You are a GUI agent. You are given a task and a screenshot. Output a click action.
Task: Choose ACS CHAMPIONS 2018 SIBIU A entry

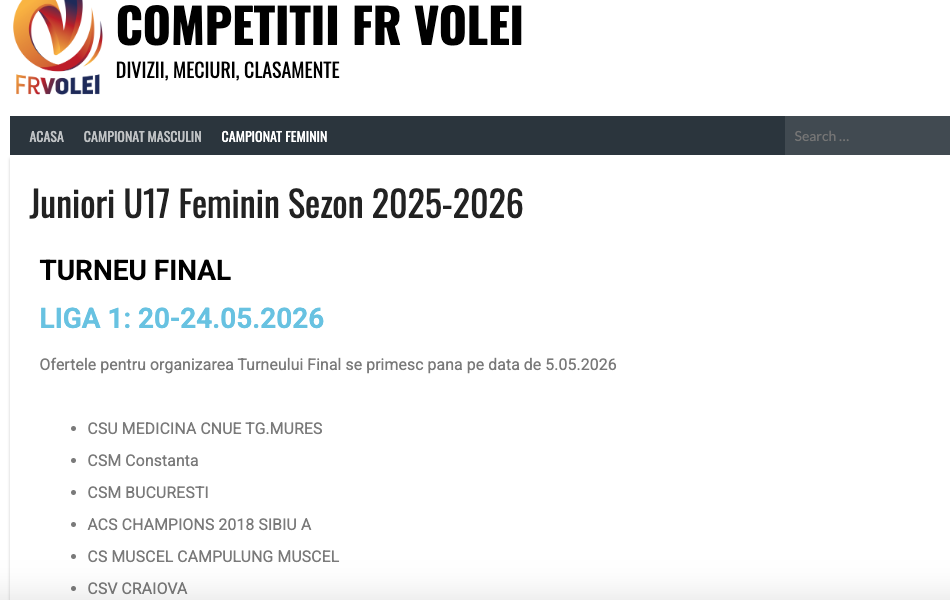pyautogui.click(x=199, y=524)
